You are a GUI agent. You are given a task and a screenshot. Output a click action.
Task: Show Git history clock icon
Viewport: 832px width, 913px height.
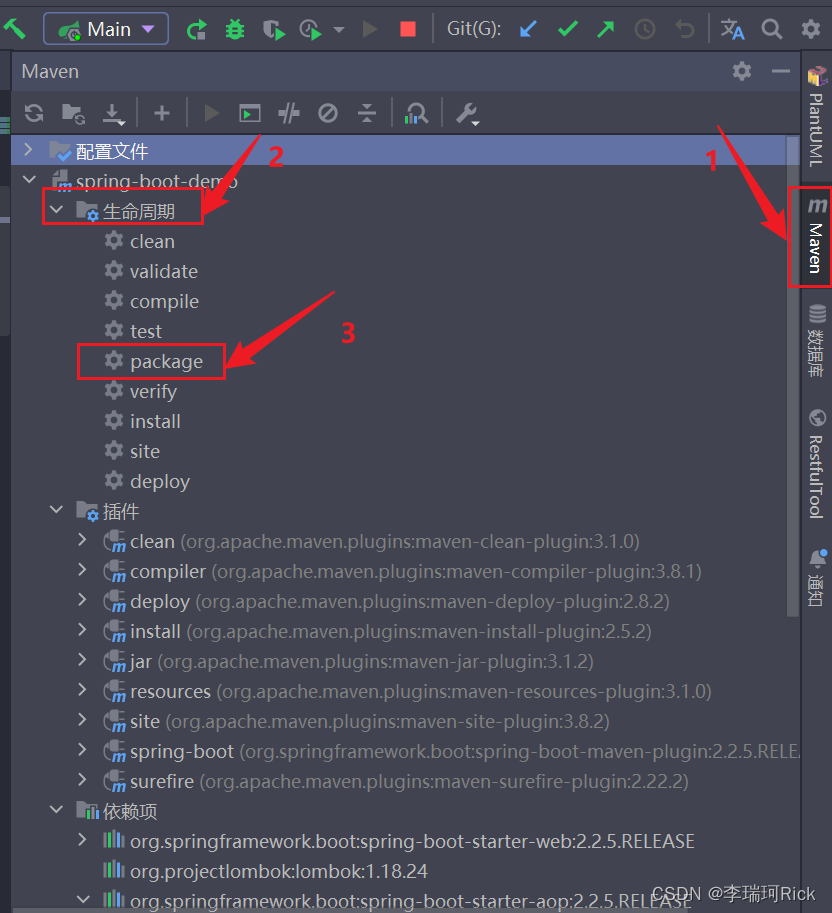pyautogui.click(x=645, y=29)
